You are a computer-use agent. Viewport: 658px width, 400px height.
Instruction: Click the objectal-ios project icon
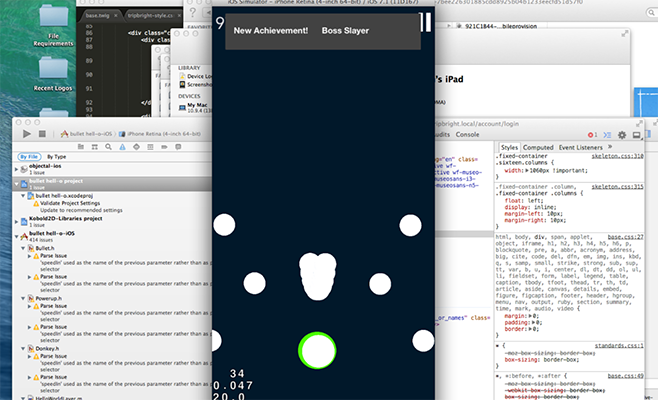click(24, 169)
